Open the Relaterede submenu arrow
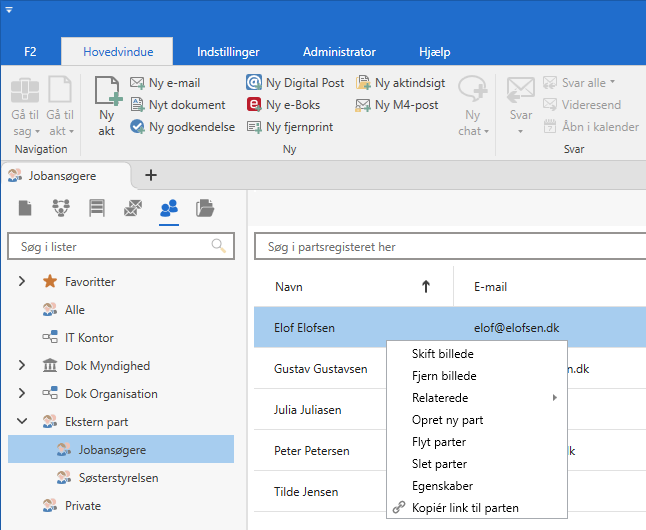The image size is (646, 530). (555, 398)
